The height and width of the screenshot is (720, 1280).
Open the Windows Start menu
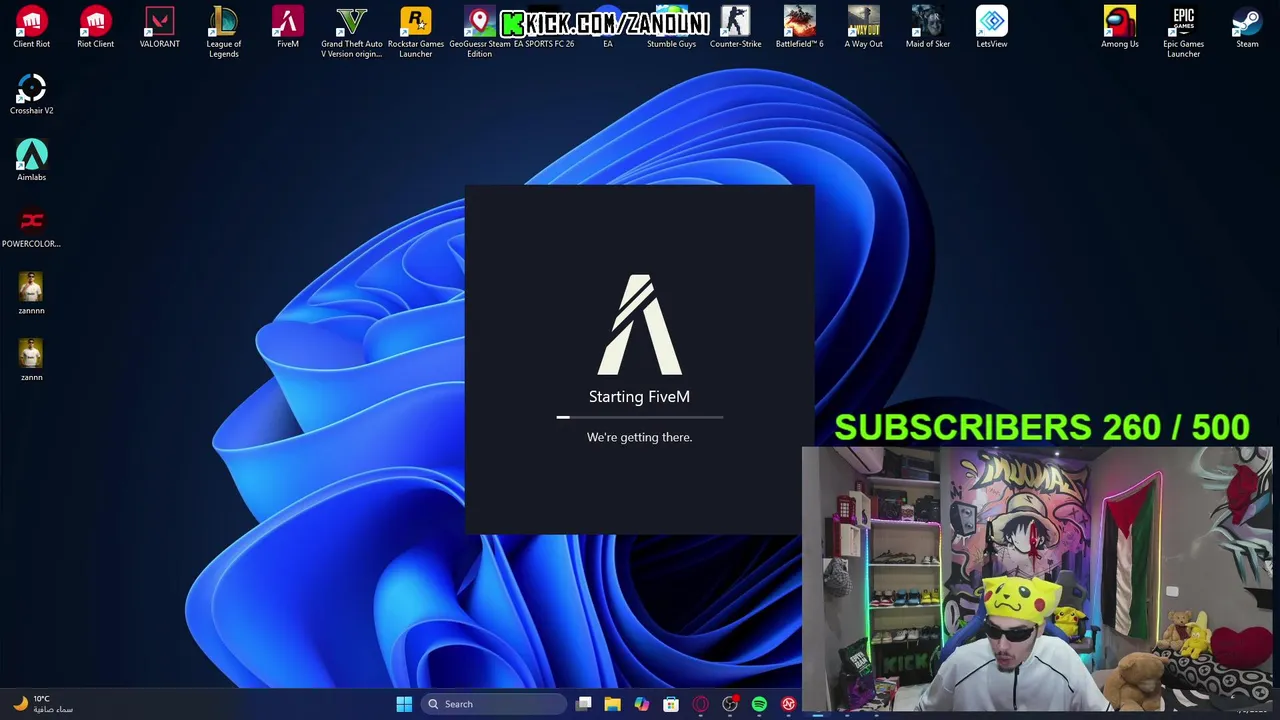pyautogui.click(x=404, y=704)
